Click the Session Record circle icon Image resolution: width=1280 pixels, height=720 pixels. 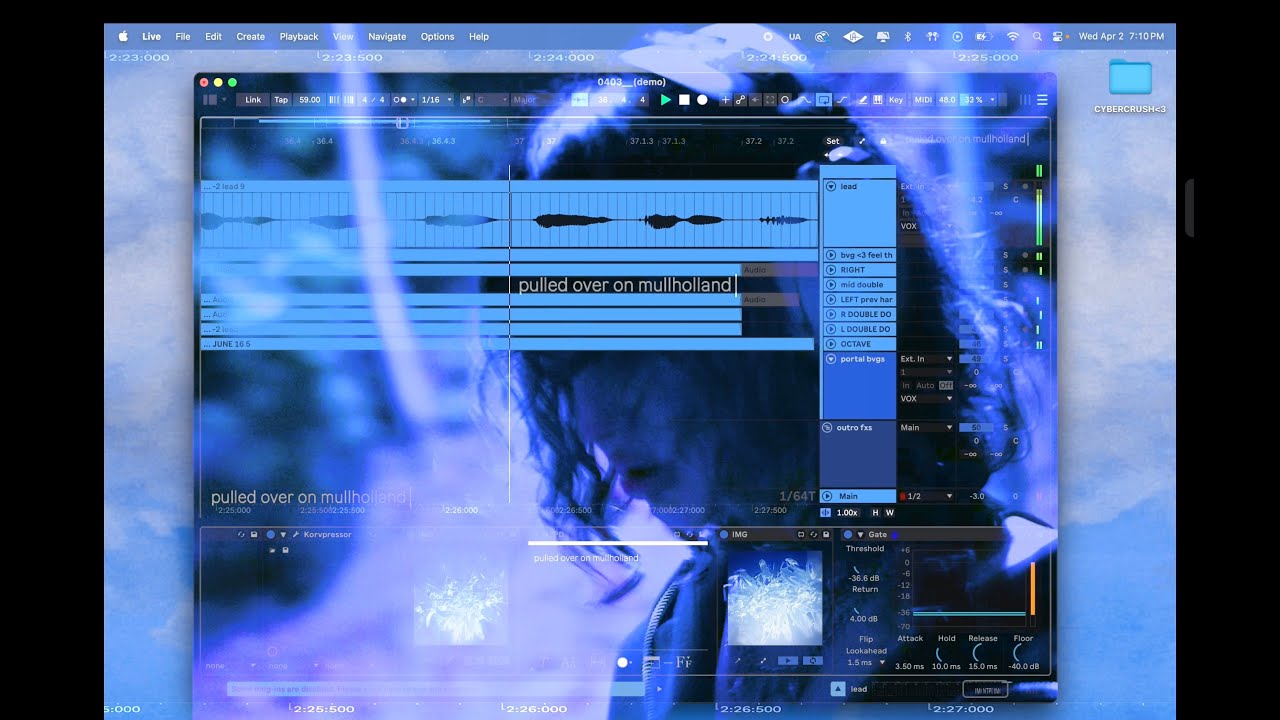(x=785, y=100)
